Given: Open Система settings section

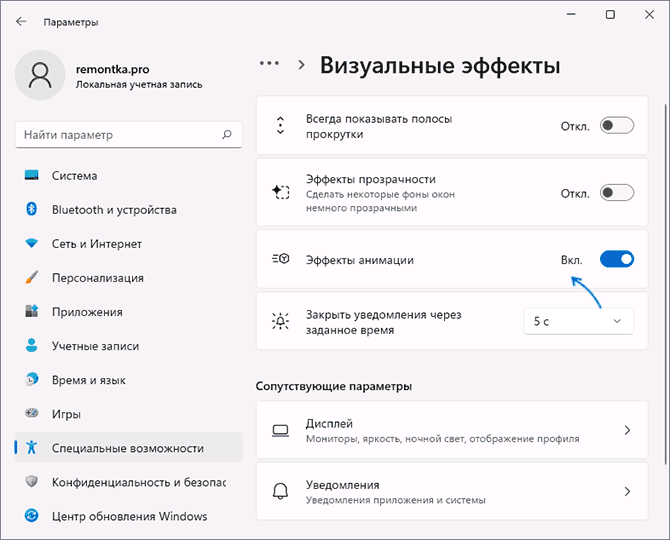Looking at the screenshot, I should pyautogui.click(x=129, y=176).
